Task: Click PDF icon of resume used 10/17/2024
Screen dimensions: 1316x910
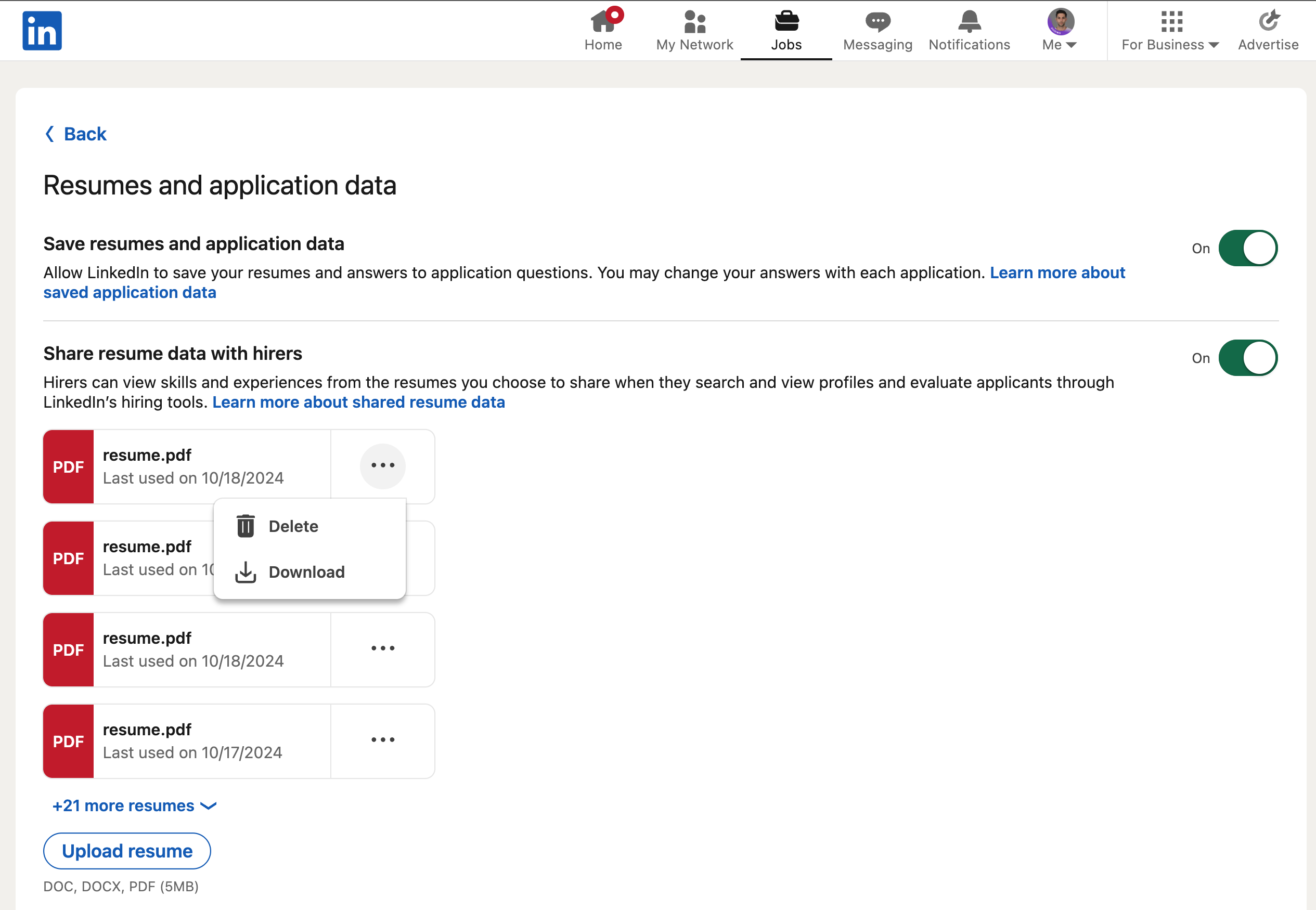Action: tap(69, 741)
